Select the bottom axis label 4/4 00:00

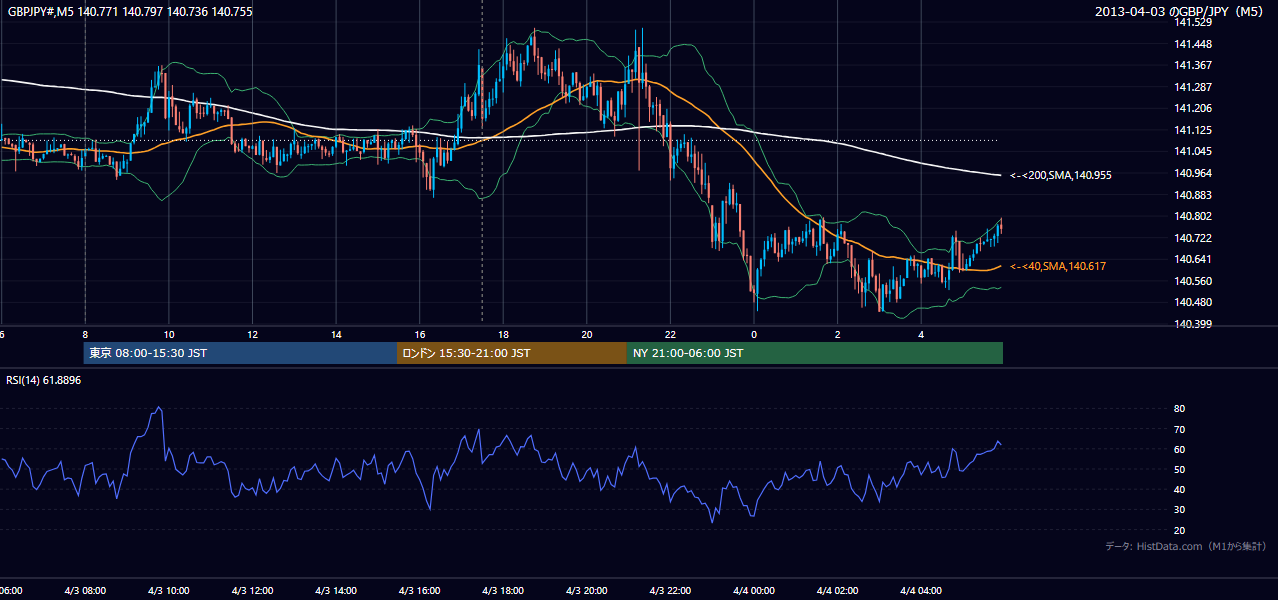(754, 591)
